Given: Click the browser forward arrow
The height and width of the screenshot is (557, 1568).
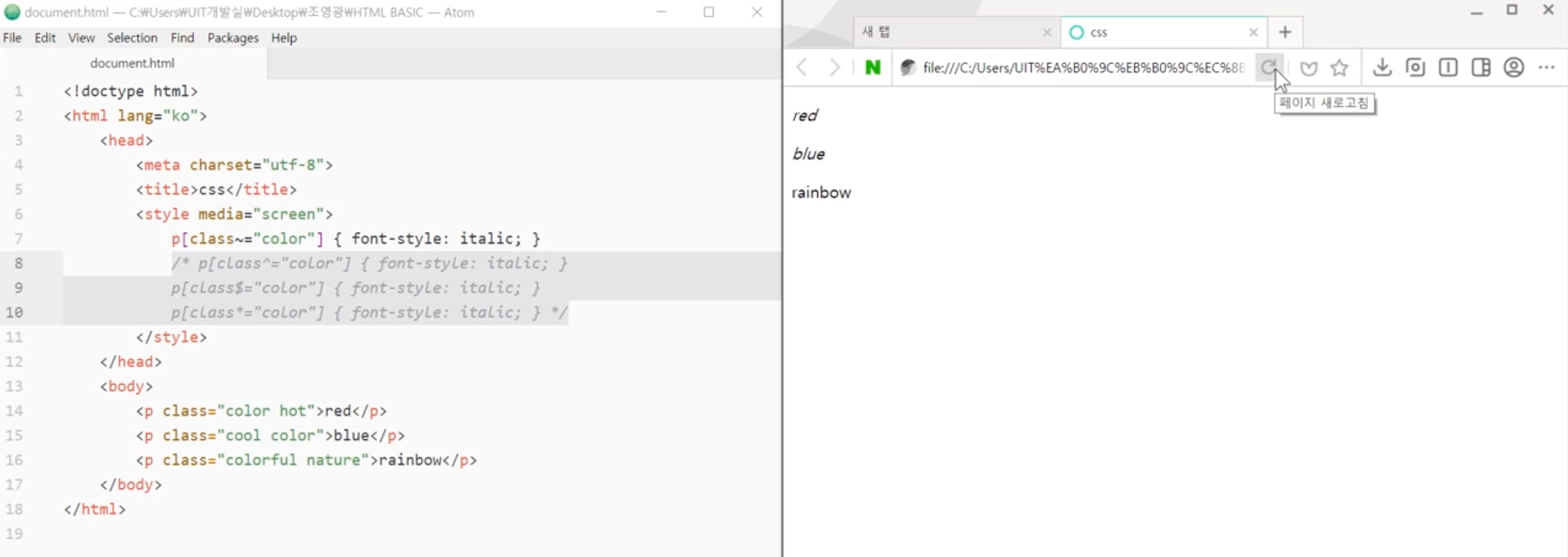Looking at the screenshot, I should [835, 67].
